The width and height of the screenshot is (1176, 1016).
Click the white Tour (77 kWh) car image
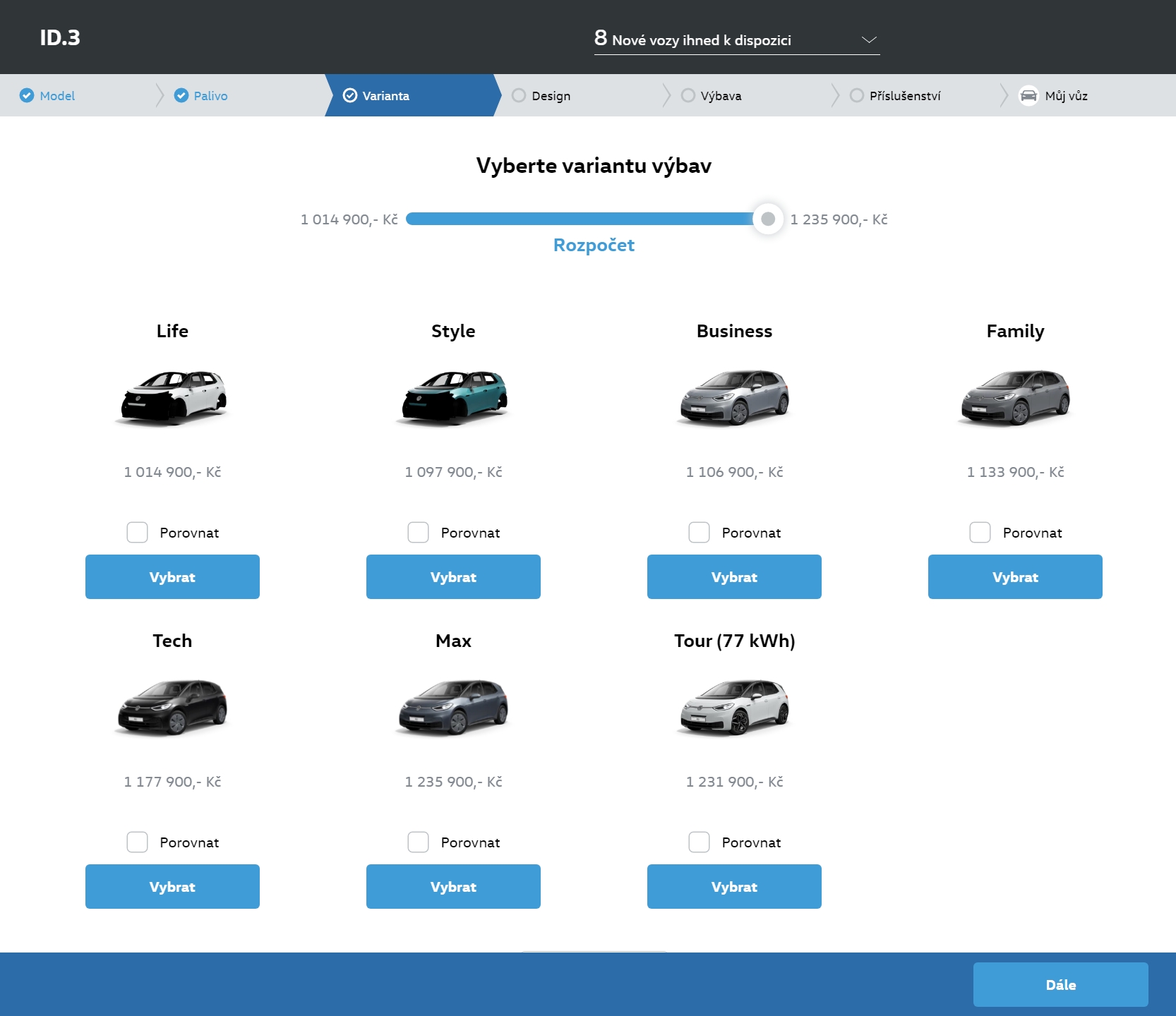point(734,708)
